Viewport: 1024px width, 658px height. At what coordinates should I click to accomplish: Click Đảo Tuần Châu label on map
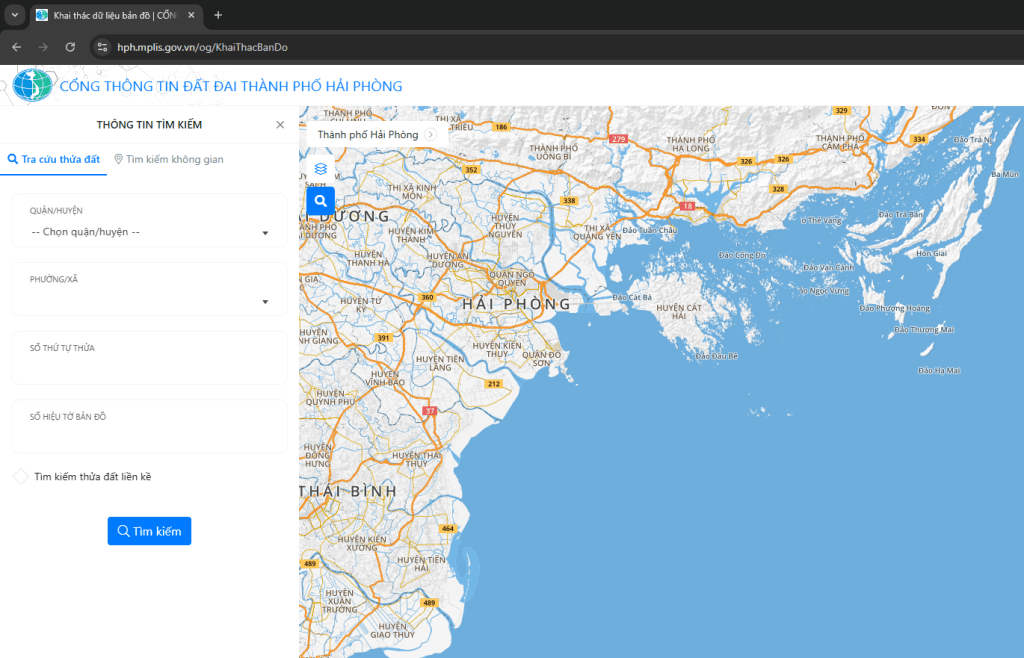click(650, 230)
